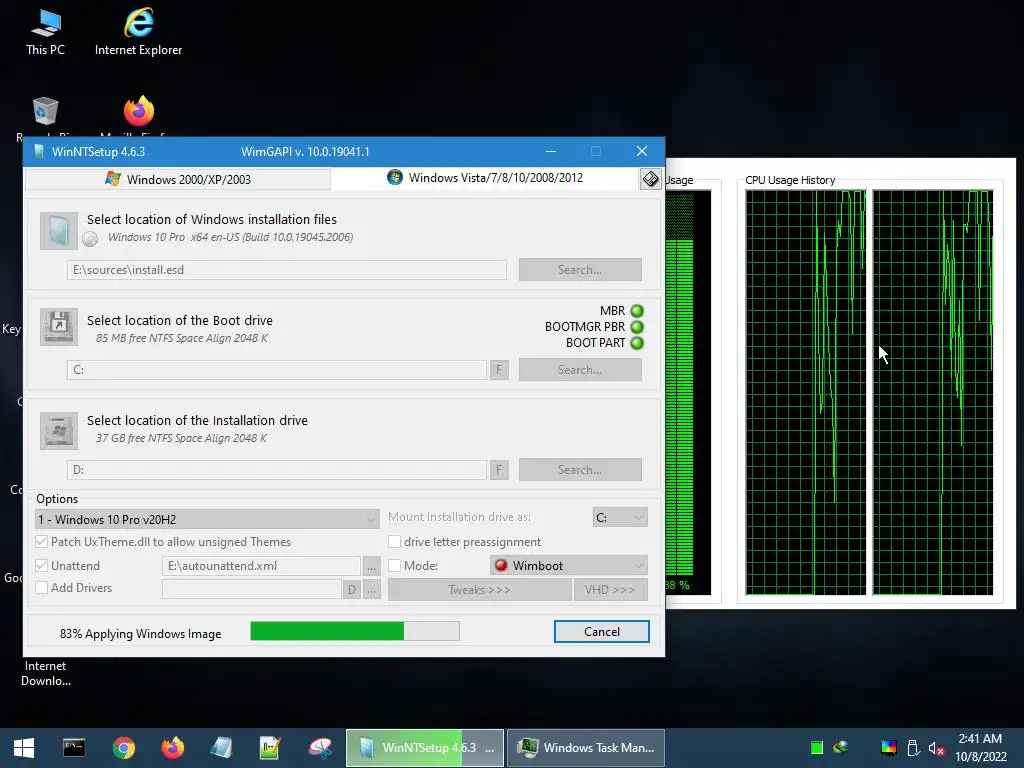
Task: Switch to Windows Vista/7/8/10/2008/2012 tab
Action: point(485,178)
